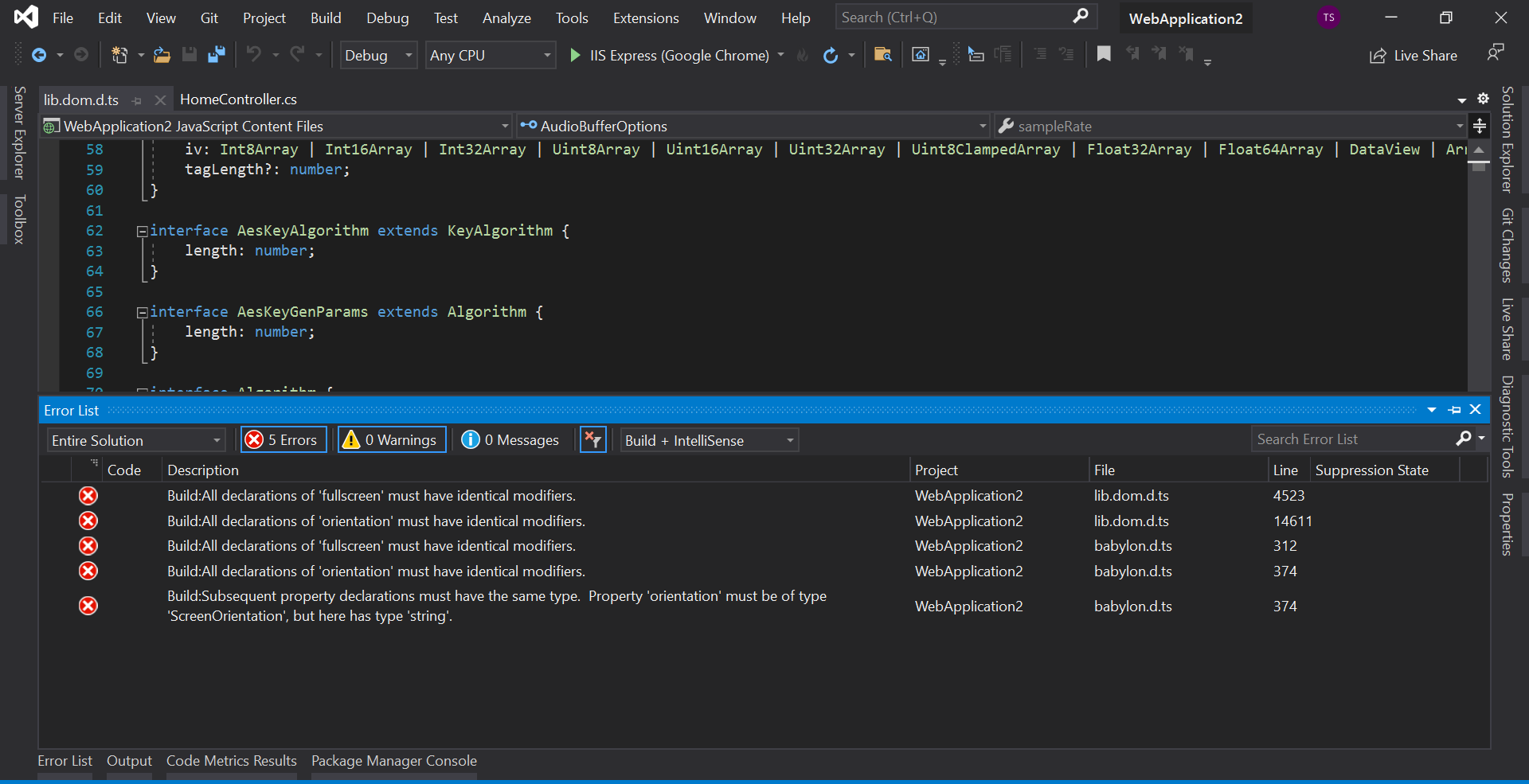Toggle the 0 Warnings filter
The image size is (1529, 784).
click(x=391, y=439)
